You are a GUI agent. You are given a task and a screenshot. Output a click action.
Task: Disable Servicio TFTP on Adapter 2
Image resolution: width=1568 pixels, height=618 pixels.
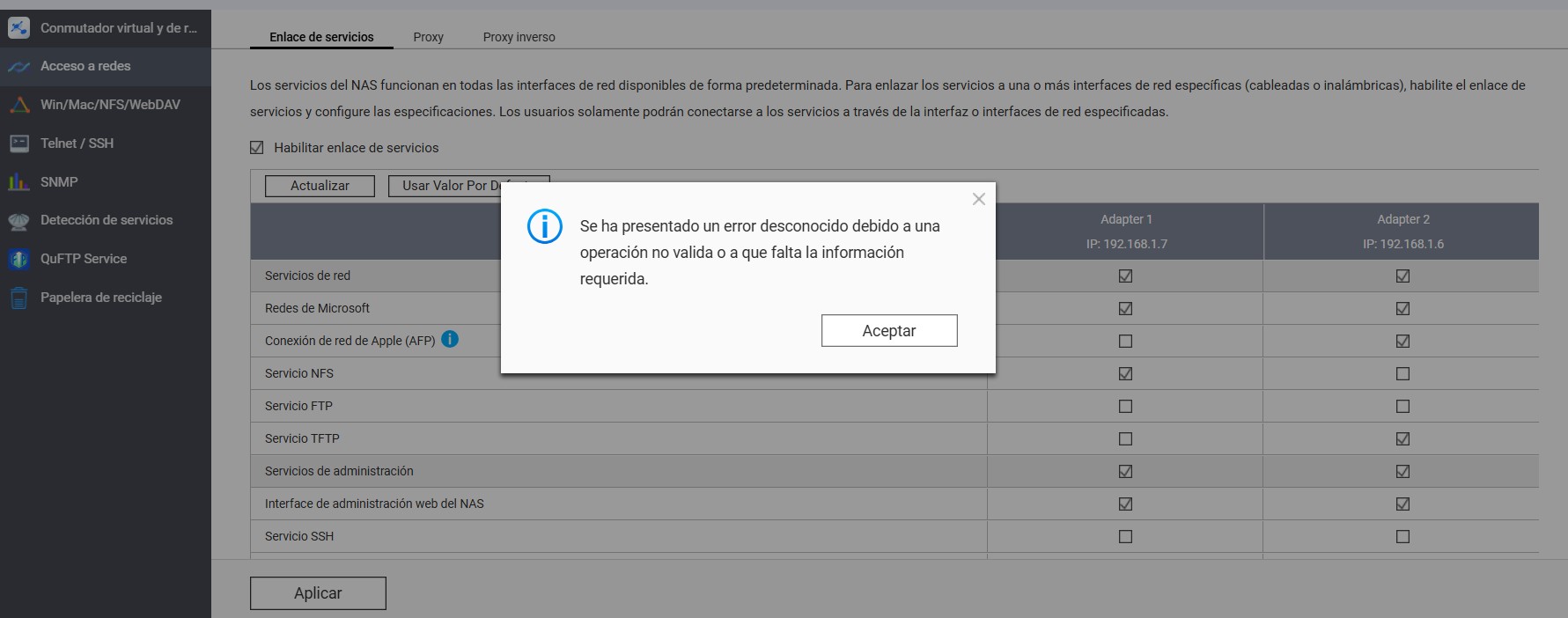click(1402, 438)
